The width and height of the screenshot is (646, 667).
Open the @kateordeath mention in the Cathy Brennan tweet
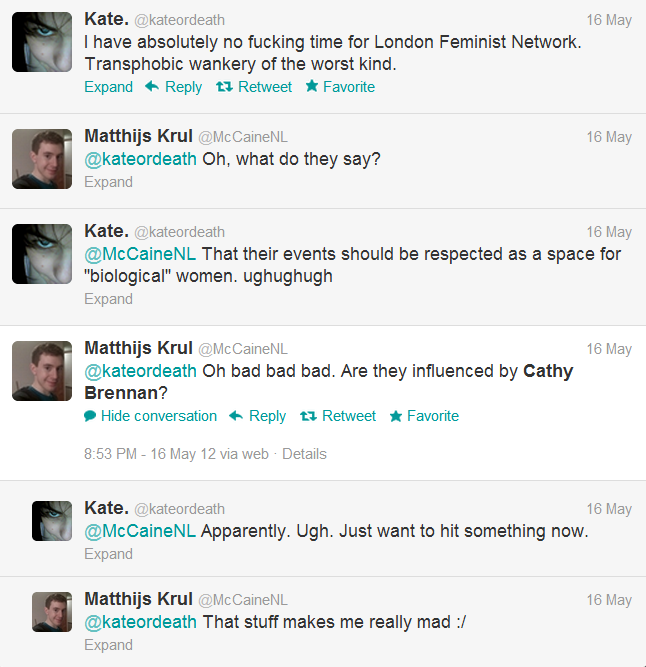pyautogui.click(x=140, y=371)
